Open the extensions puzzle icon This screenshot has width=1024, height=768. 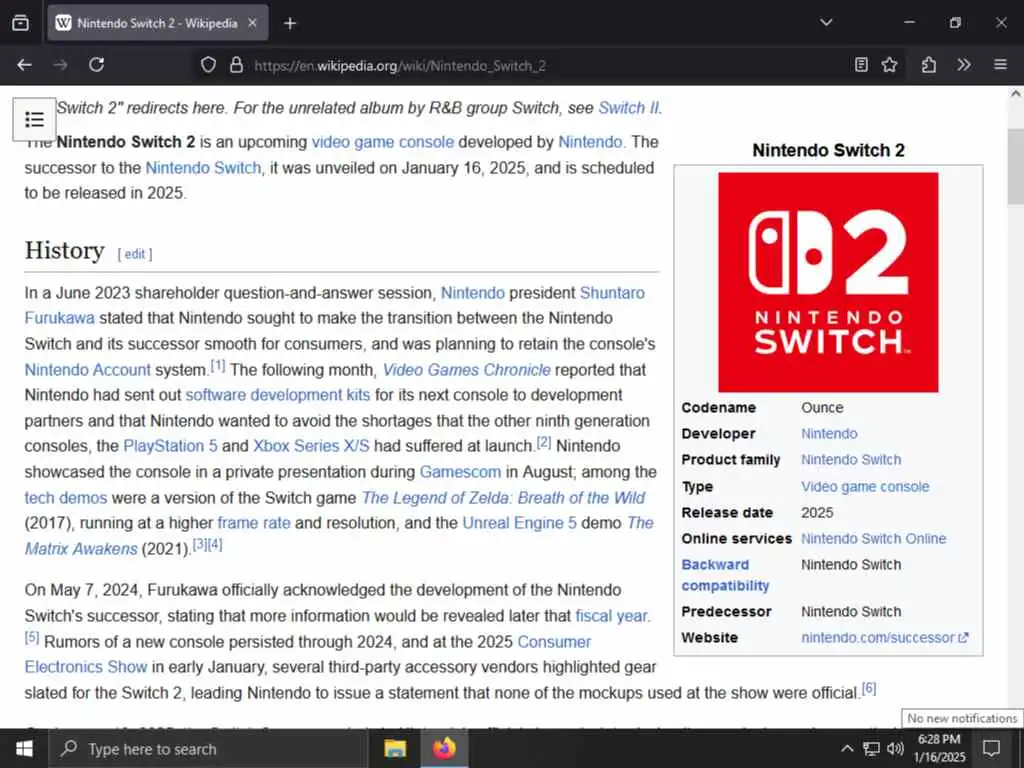pyautogui.click(x=929, y=65)
